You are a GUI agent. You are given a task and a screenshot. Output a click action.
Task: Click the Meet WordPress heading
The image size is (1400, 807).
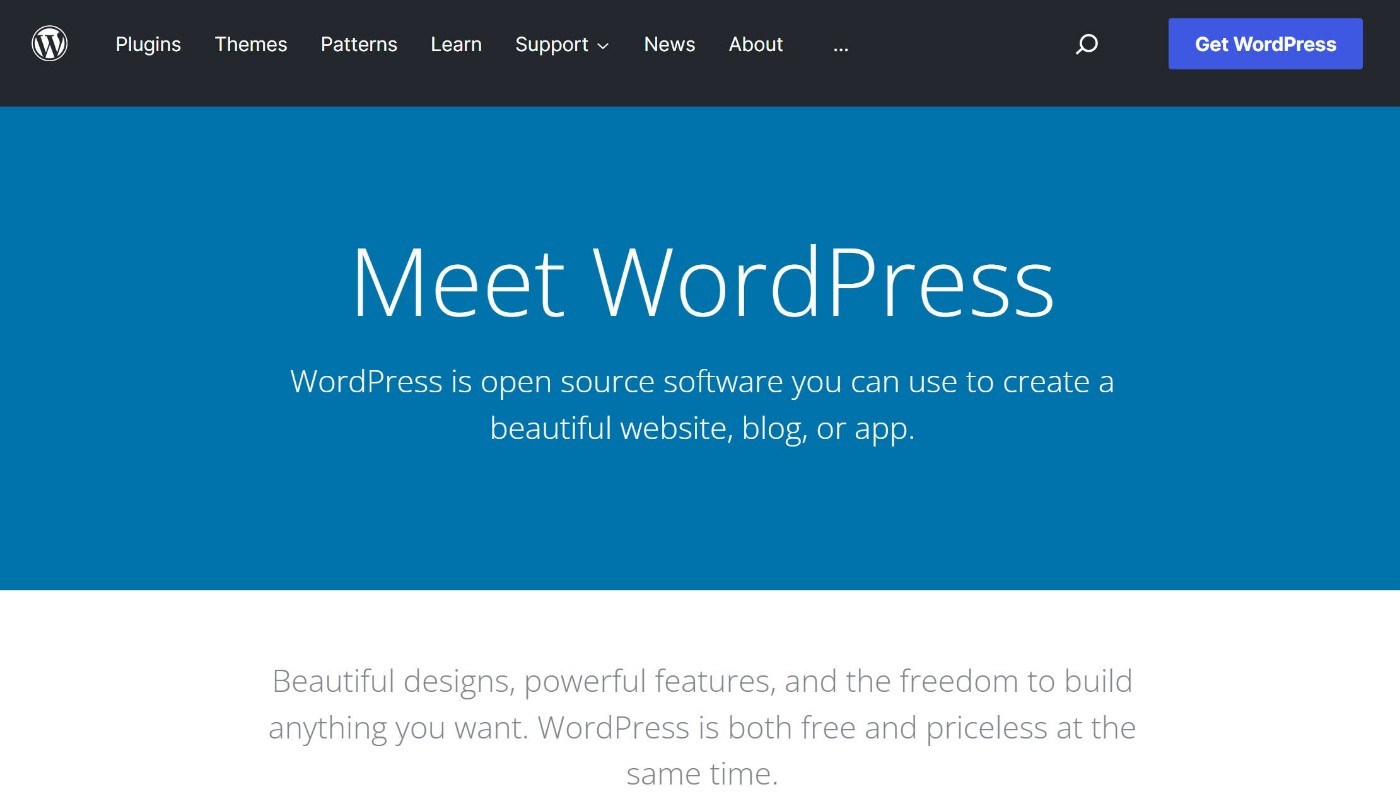coord(702,281)
